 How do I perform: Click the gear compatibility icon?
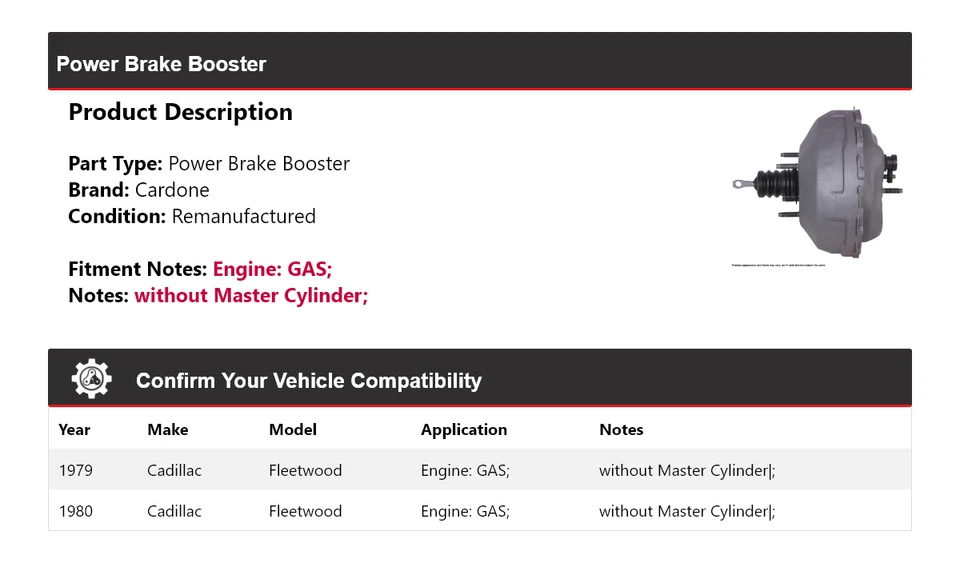pos(91,379)
